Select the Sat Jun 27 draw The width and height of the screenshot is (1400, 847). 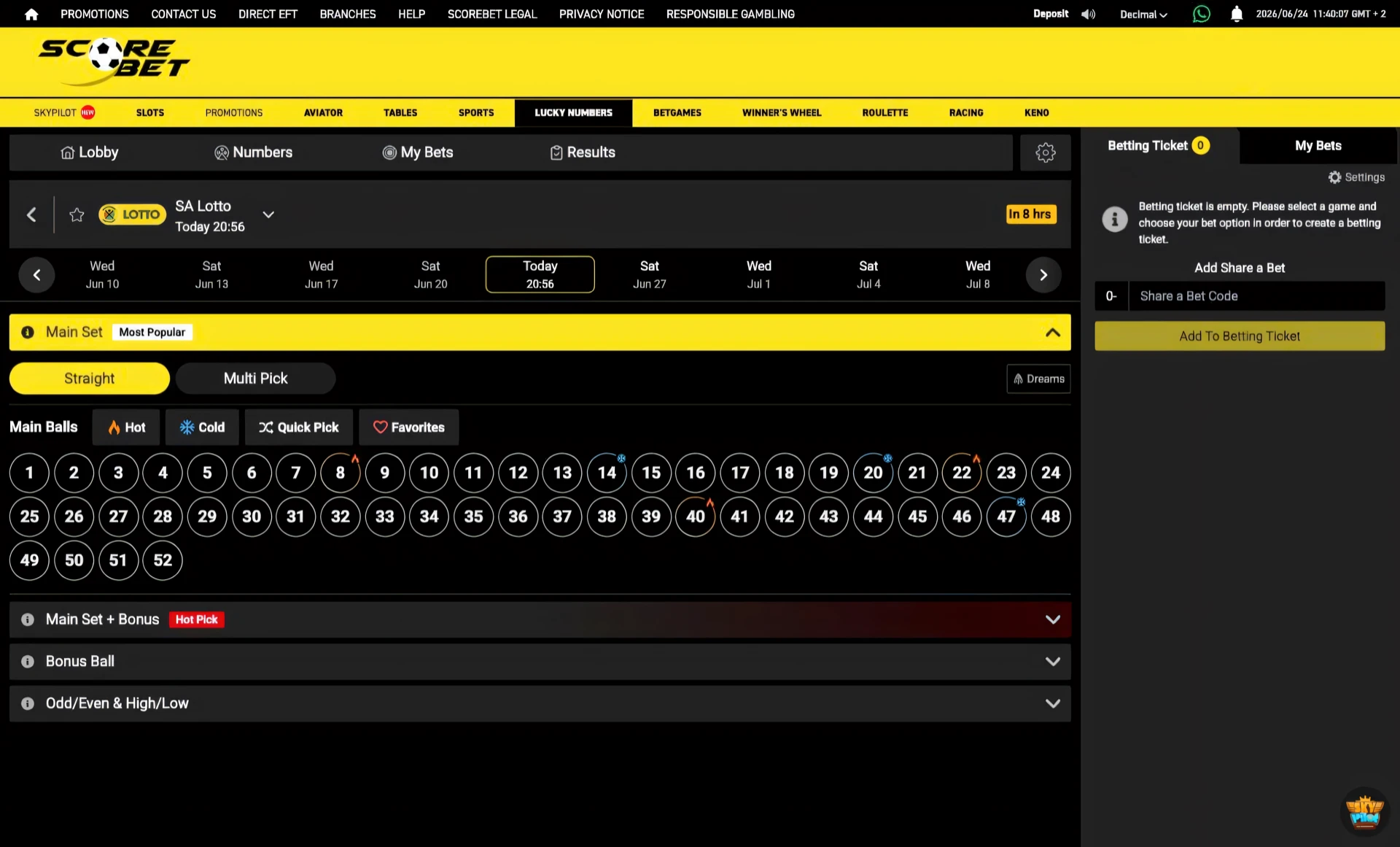(649, 275)
